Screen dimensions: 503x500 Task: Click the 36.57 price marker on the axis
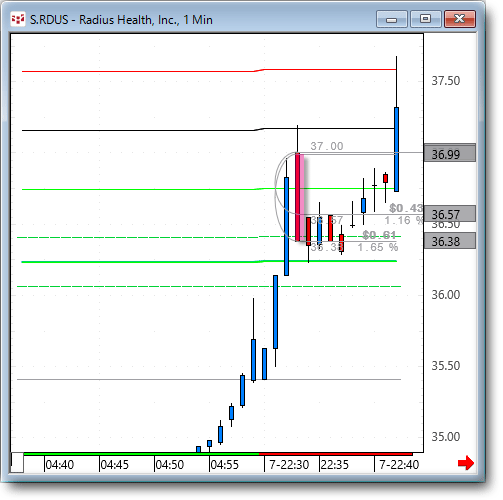click(x=450, y=214)
